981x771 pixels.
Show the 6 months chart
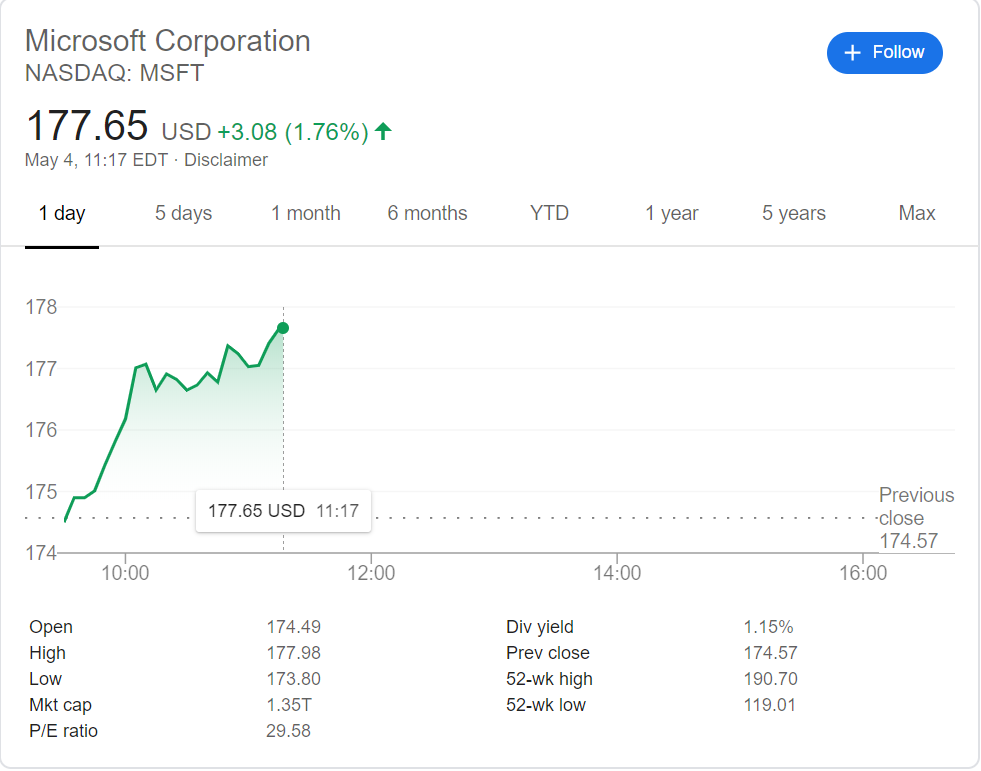click(427, 213)
